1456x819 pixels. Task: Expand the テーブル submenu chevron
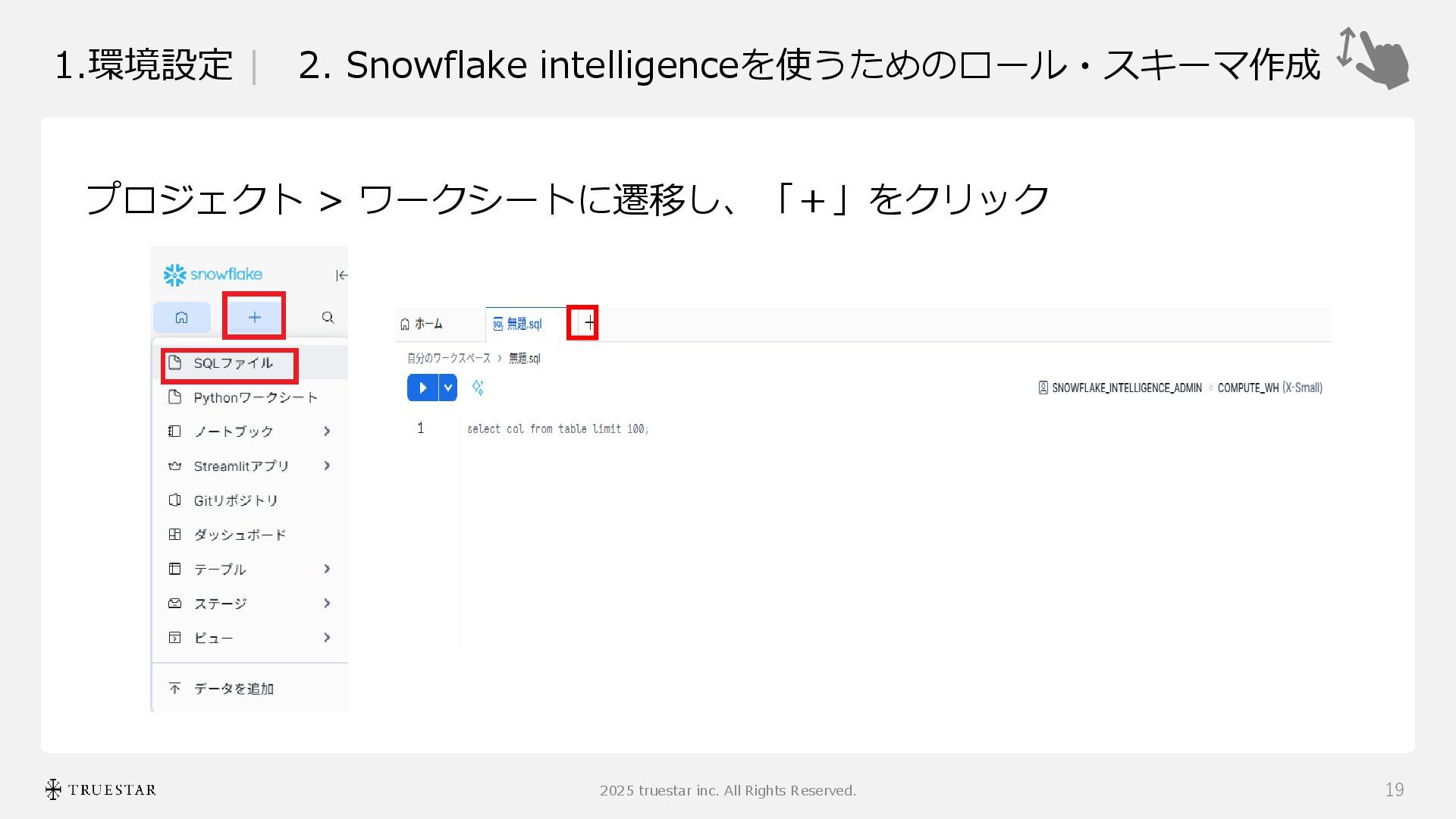point(327,569)
